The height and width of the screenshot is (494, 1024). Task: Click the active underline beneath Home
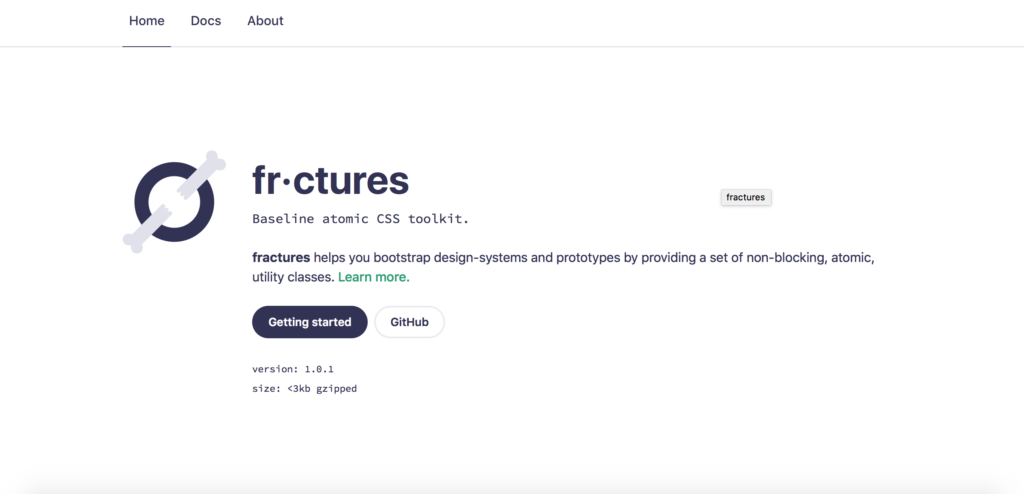point(146,46)
